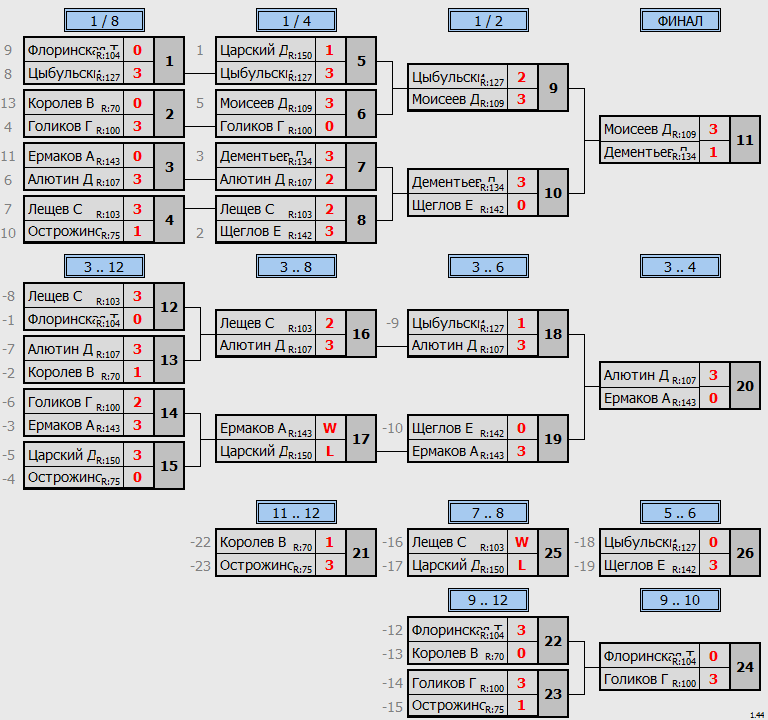Image resolution: width=768 pixels, height=720 pixels.
Task: Open the 9 .. 12 placement header
Action: 488,600
